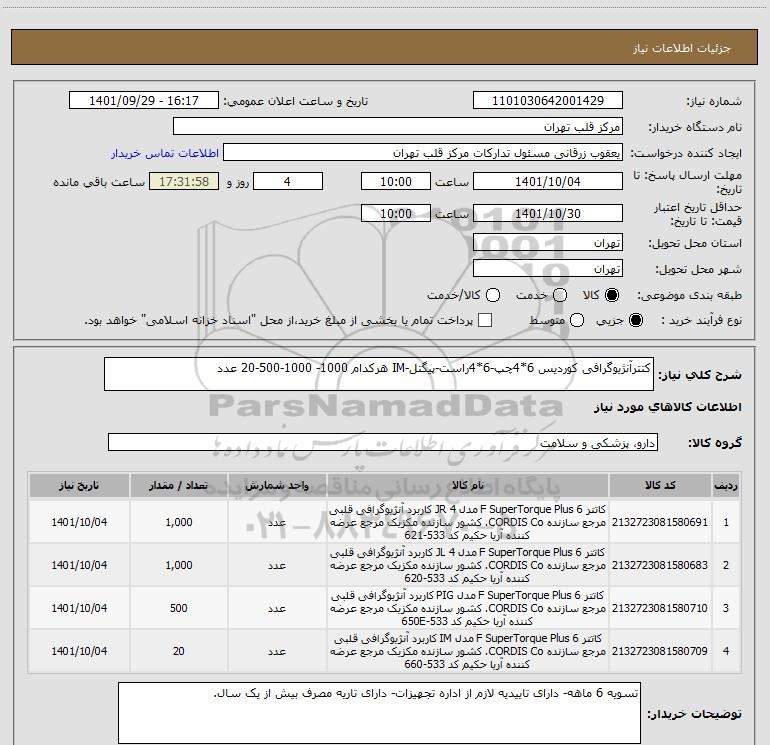Click the response deadline time 10:00 field
Viewport: 770px width, 745px height.
[396, 181]
